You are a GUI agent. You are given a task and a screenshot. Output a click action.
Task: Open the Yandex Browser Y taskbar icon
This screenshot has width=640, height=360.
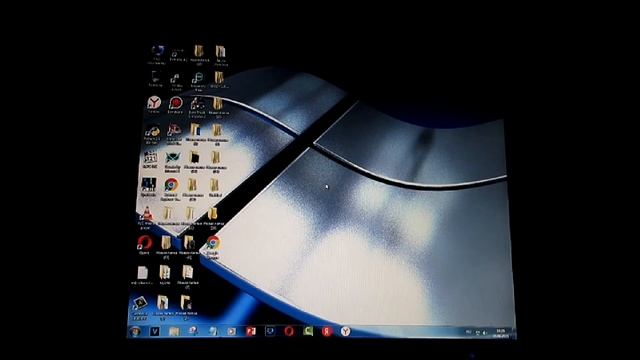point(346,331)
